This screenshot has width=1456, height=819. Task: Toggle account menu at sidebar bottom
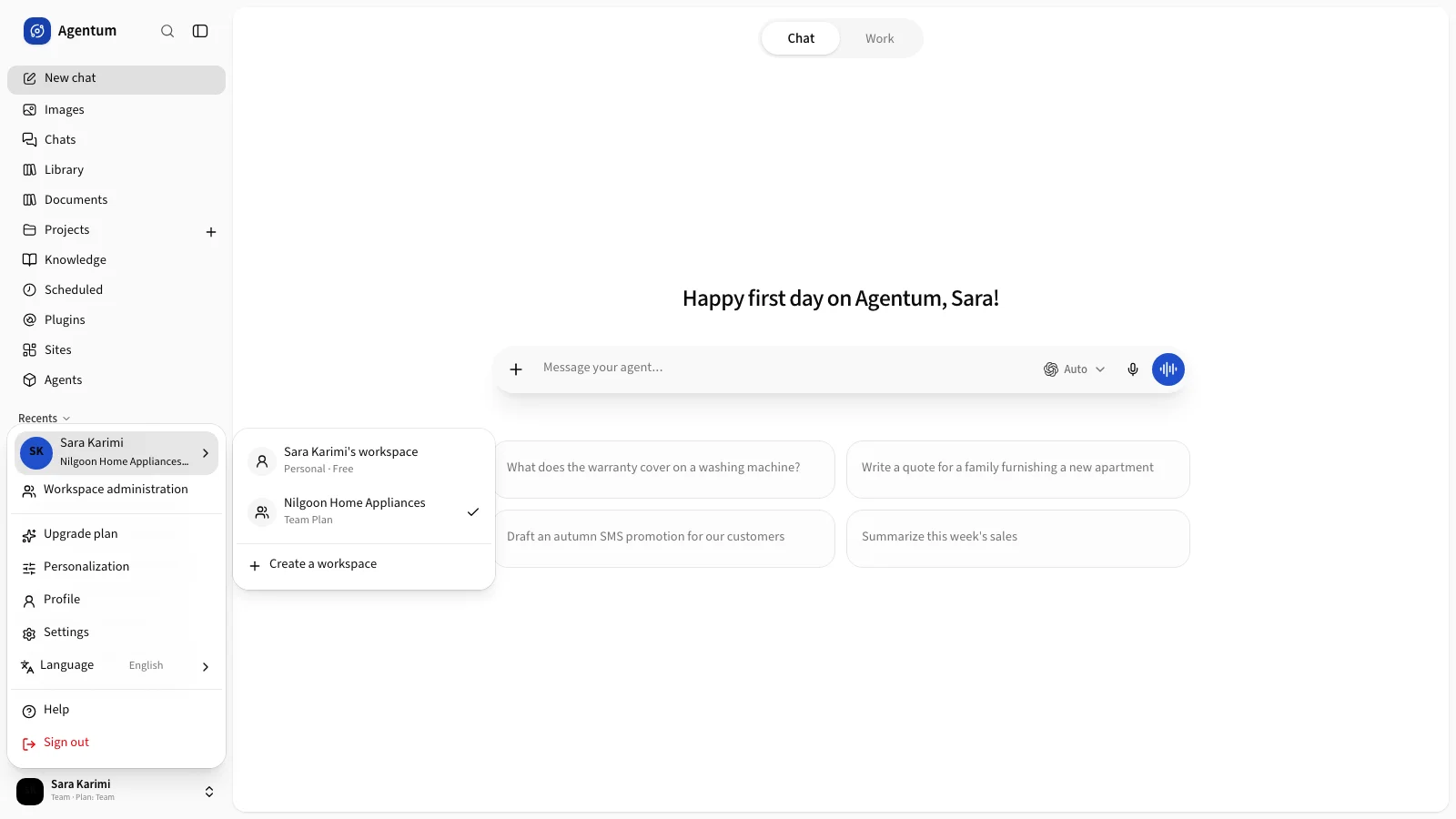[116, 791]
